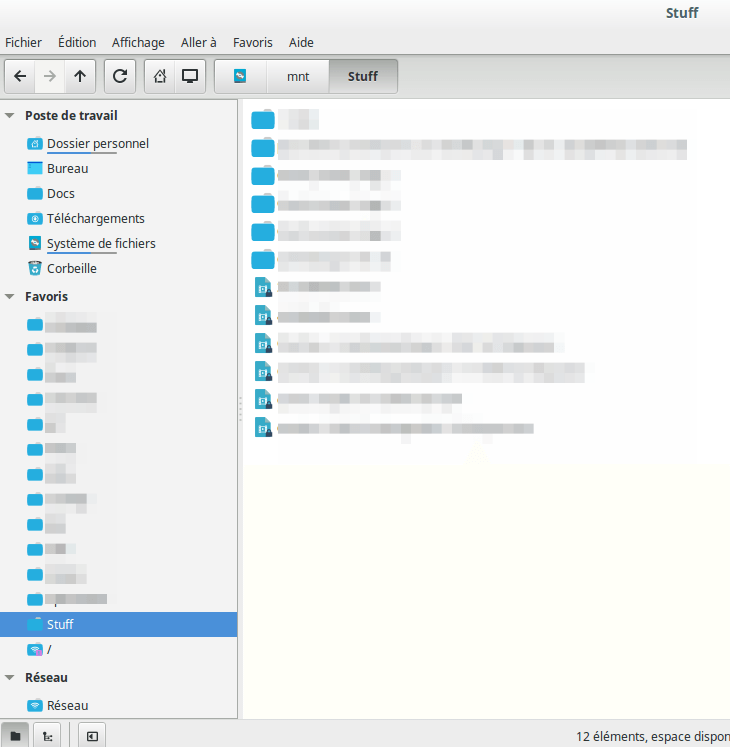The height and width of the screenshot is (747, 730).
Task: Go forward with the right arrow button
Action: point(50,76)
